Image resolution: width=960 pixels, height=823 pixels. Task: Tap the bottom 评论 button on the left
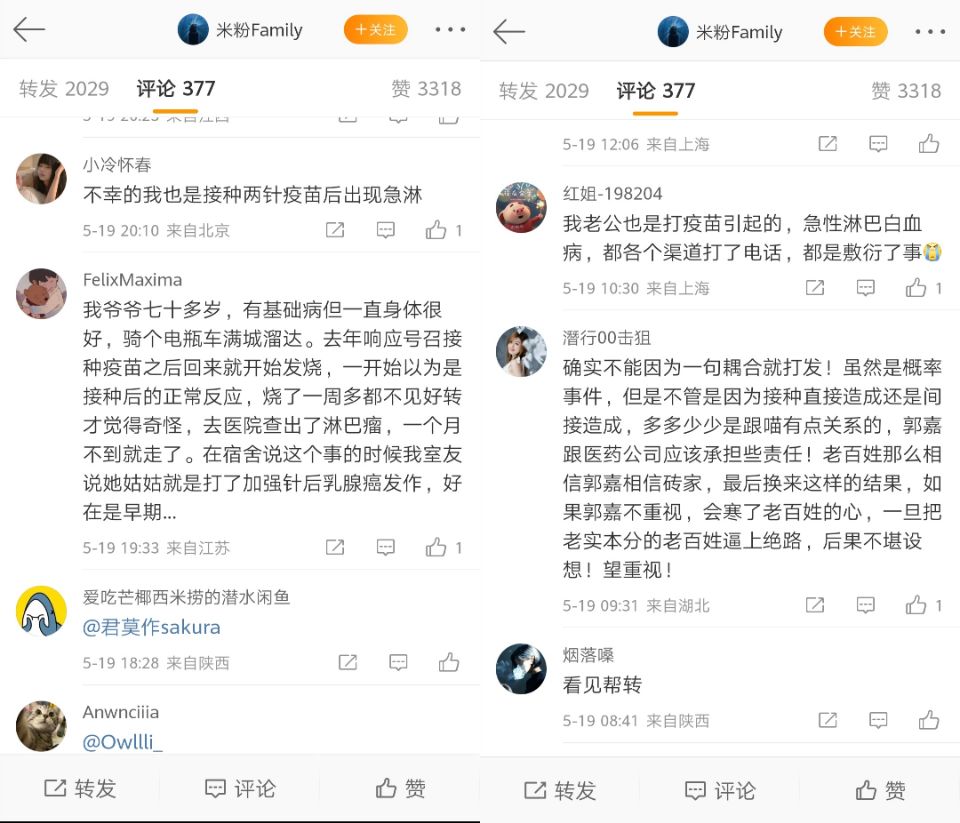239,789
